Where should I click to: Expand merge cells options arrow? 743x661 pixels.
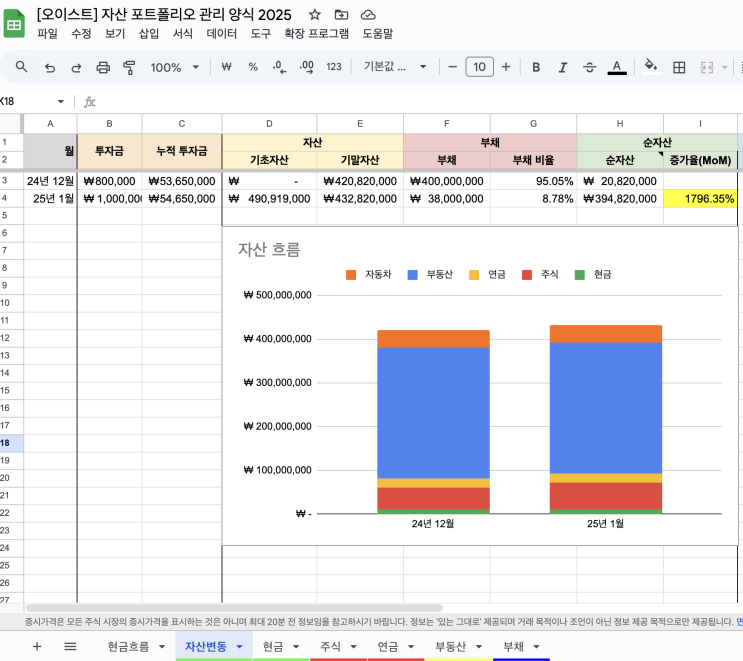724,67
